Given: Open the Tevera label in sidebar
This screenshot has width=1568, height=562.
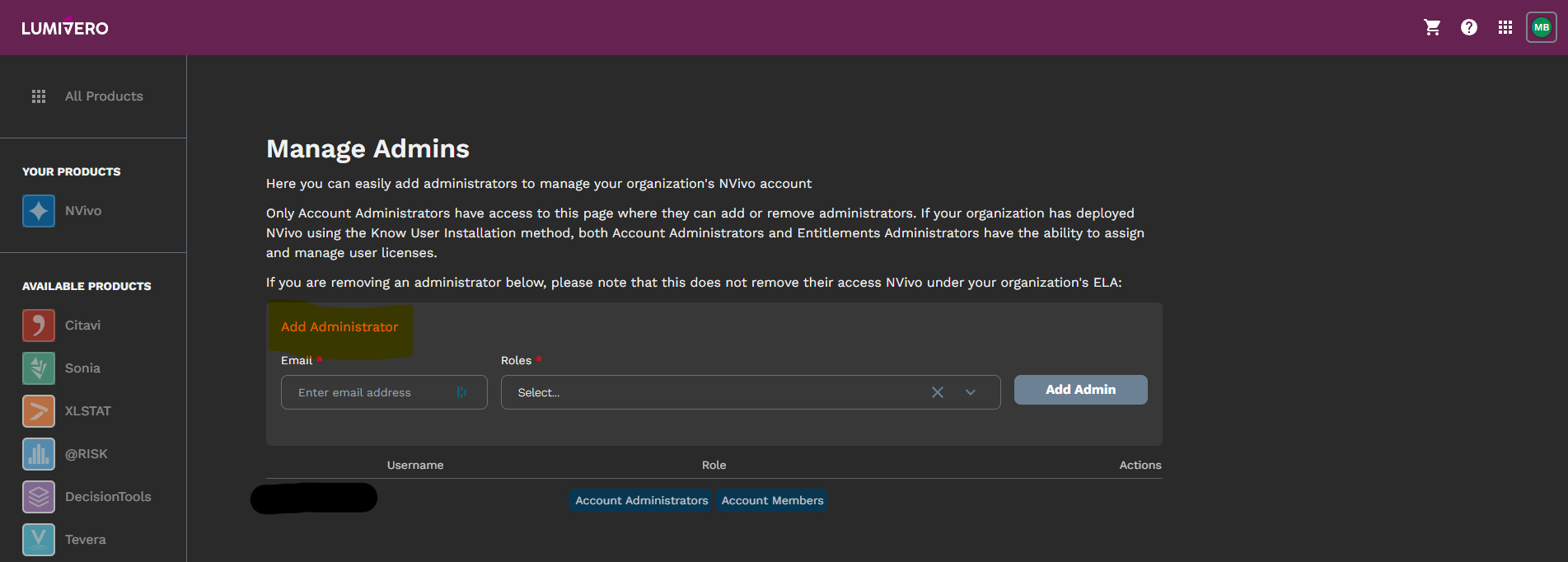Looking at the screenshot, I should (86, 540).
